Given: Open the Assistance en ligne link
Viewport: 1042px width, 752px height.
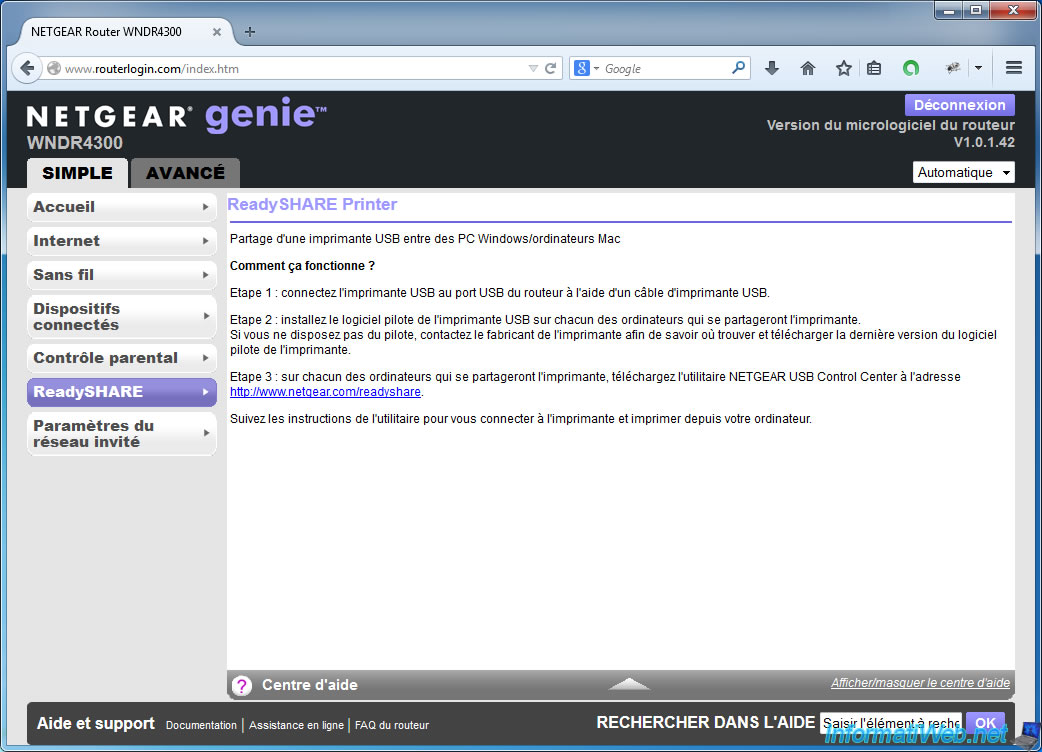Looking at the screenshot, I should point(296,725).
